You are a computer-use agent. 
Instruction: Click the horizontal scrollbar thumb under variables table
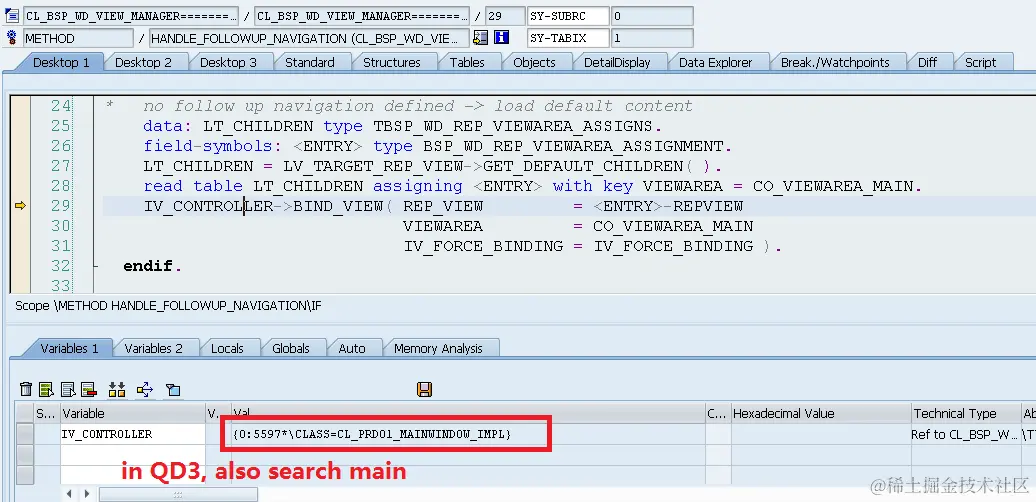178,493
